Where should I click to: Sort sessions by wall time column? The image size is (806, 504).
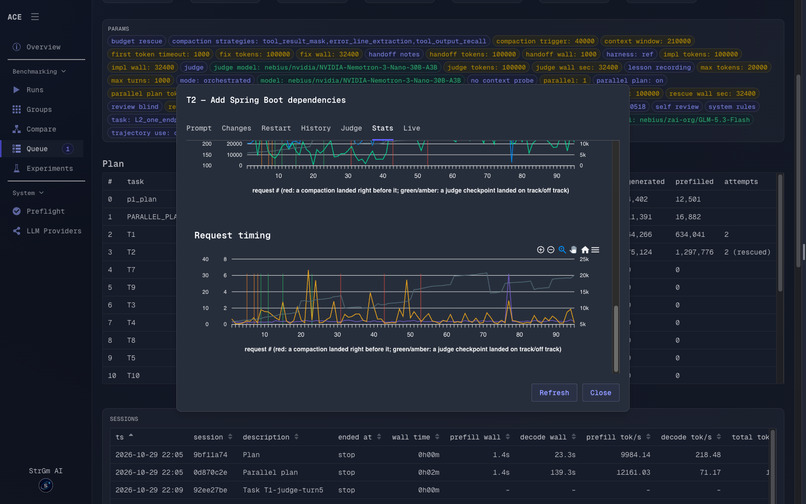415,437
